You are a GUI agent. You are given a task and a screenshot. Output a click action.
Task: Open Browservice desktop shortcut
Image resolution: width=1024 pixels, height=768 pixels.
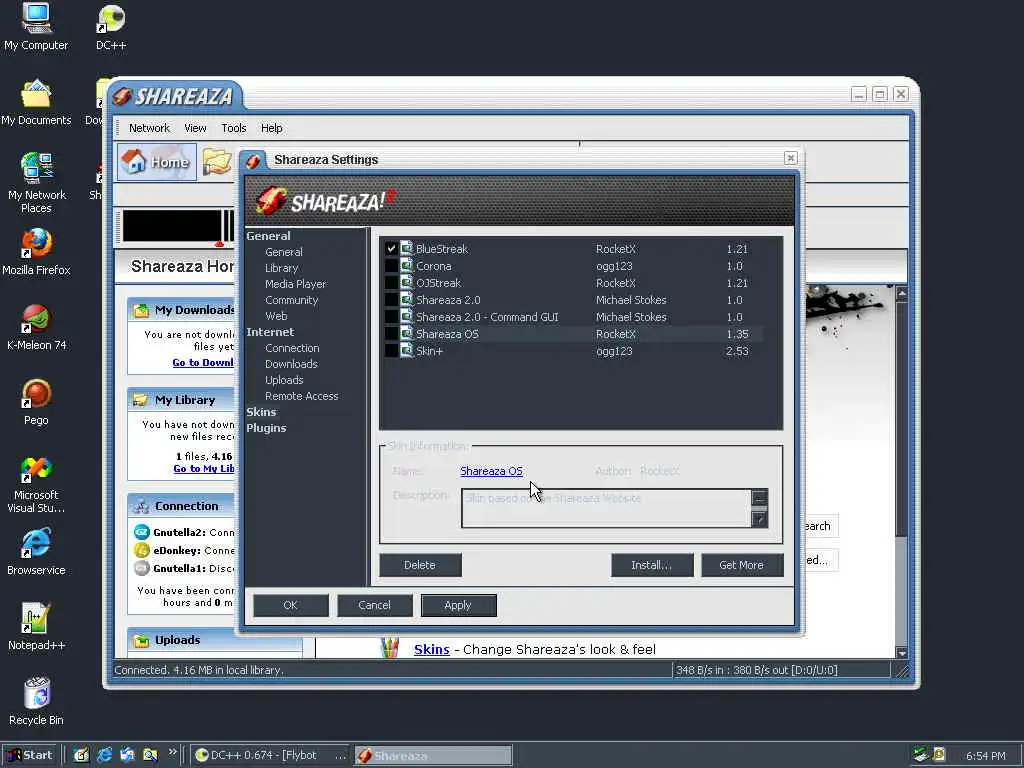click(x=36, y=552)
